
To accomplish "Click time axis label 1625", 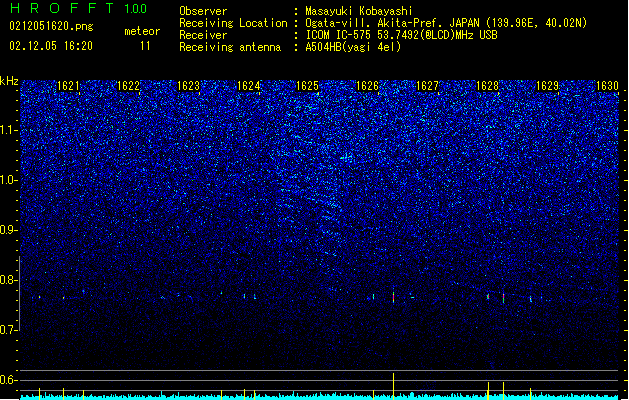I will click(307, 86).
